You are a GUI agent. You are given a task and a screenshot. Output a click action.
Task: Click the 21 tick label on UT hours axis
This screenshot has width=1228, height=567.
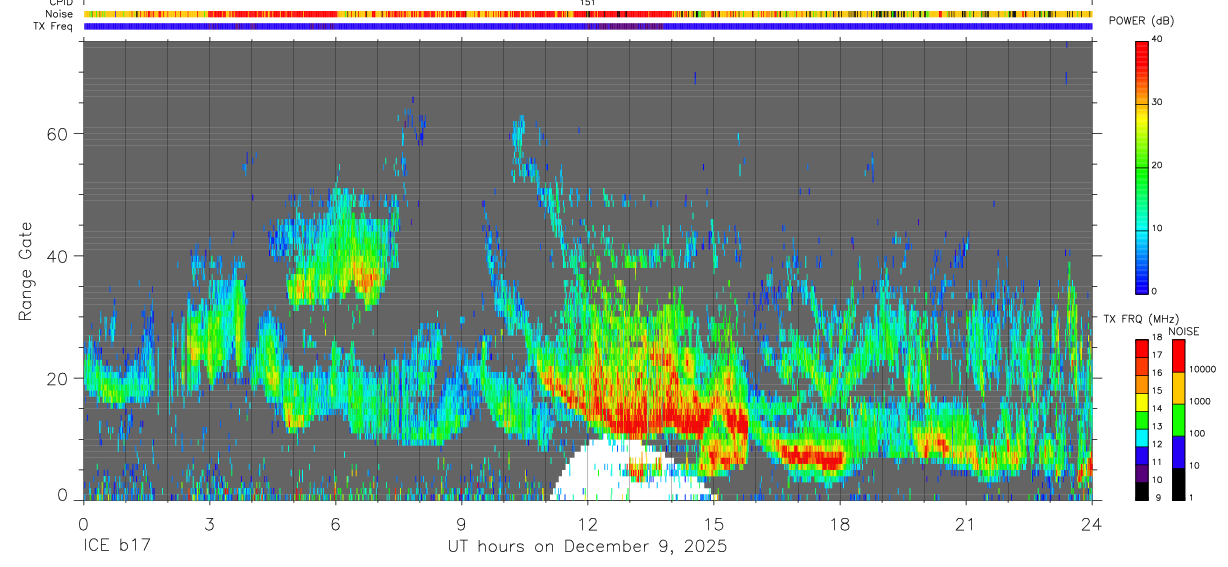pyautogui.click(x=965, y=523)
